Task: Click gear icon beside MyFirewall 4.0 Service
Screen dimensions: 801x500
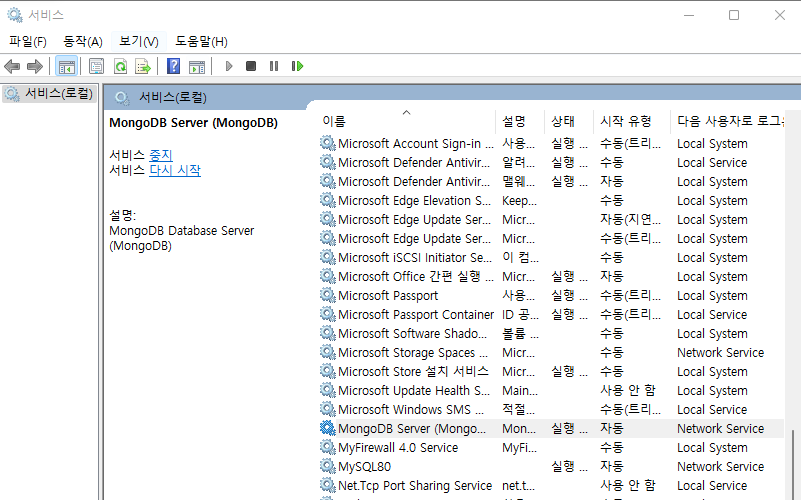Action: 327,447
